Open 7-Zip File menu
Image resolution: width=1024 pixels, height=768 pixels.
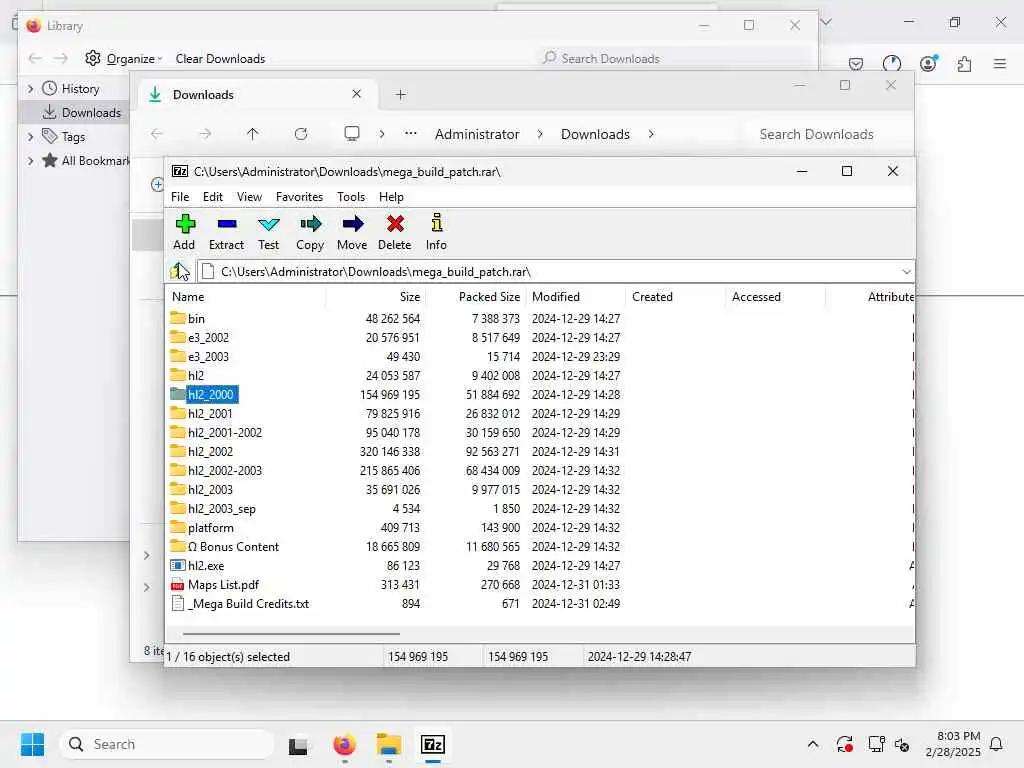(x=180, y=197)
